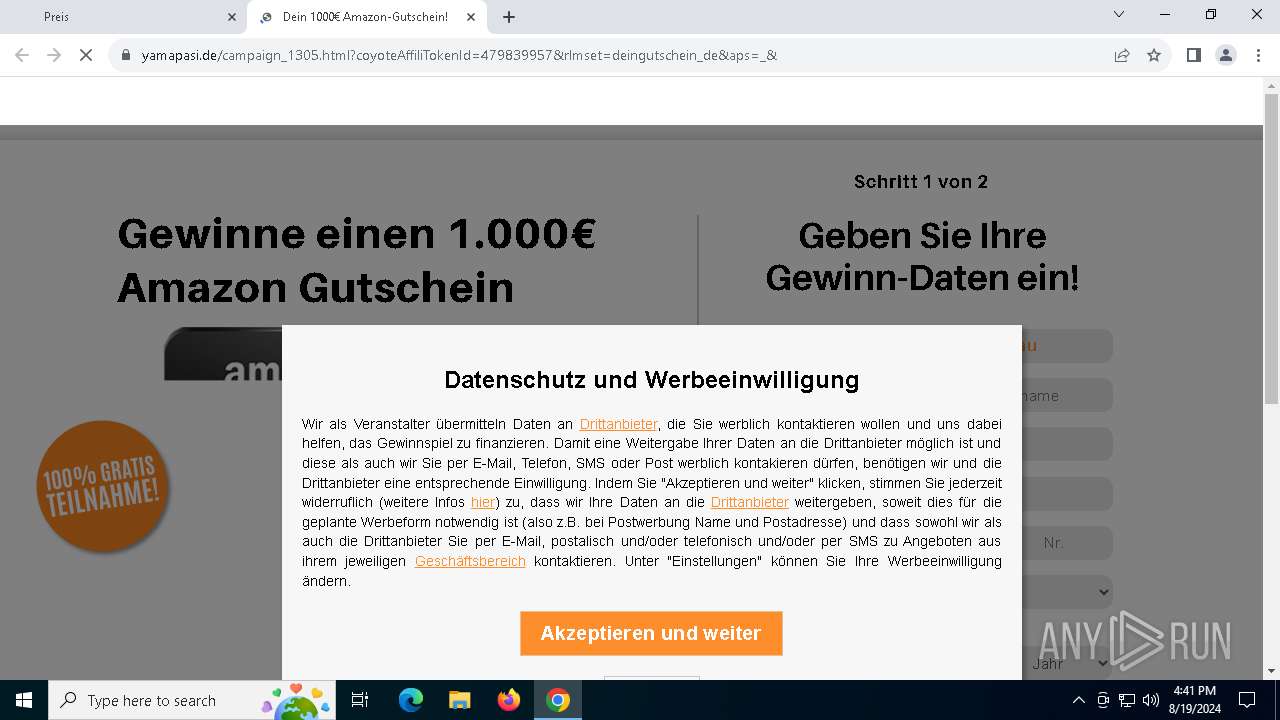Open the Jahr dropdown

1067,663
